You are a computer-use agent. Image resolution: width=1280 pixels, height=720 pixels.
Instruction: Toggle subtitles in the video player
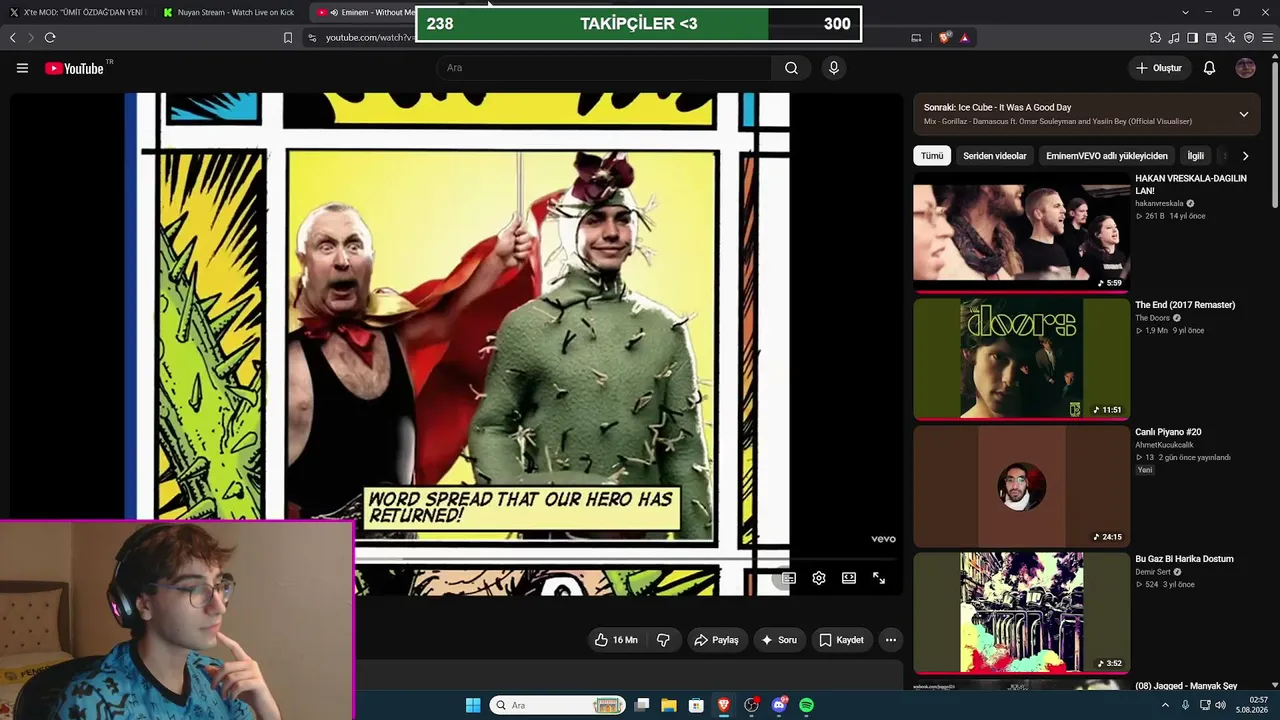click(789, 578)
